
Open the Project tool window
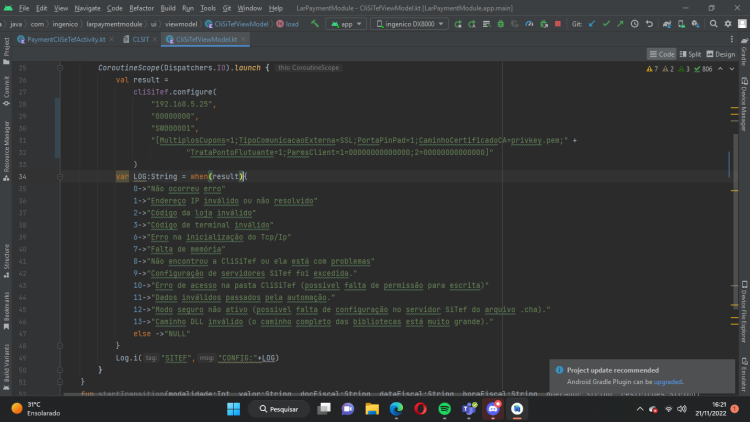(6, 51)
